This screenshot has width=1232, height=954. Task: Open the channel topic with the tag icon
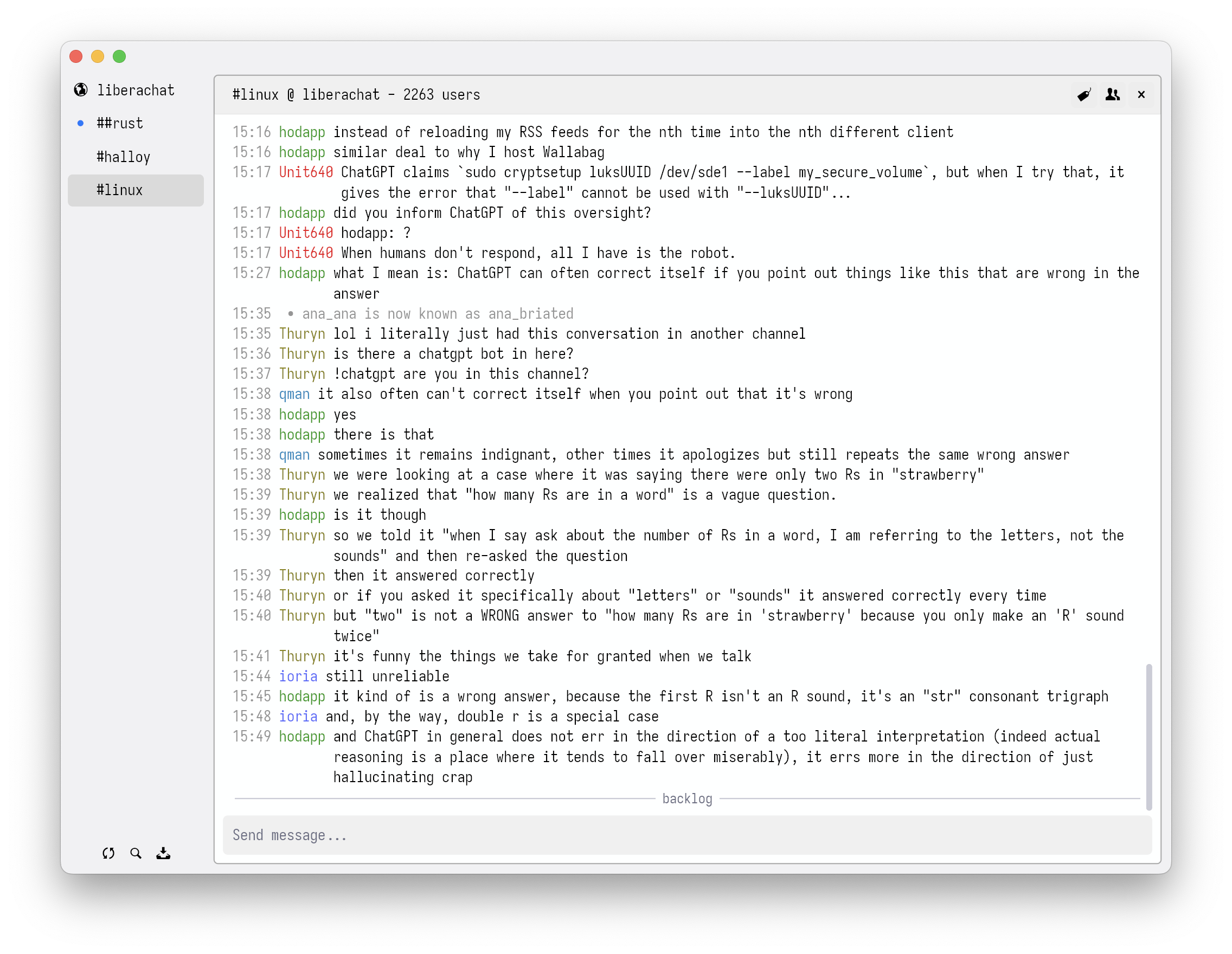(x=1084, y=95)
